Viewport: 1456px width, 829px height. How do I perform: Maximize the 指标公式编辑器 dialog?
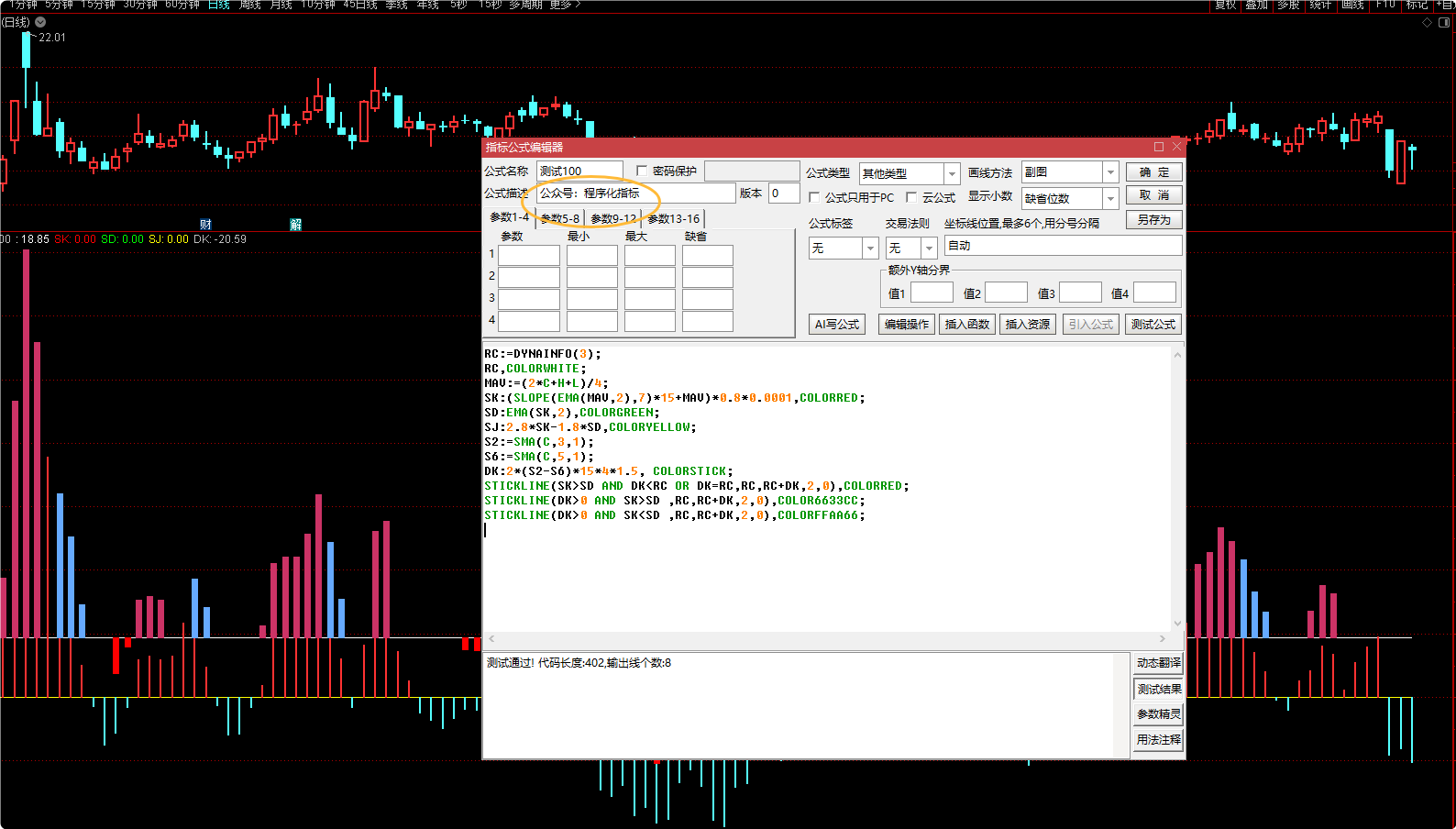pyautogui.click(x=1159, y=147)
